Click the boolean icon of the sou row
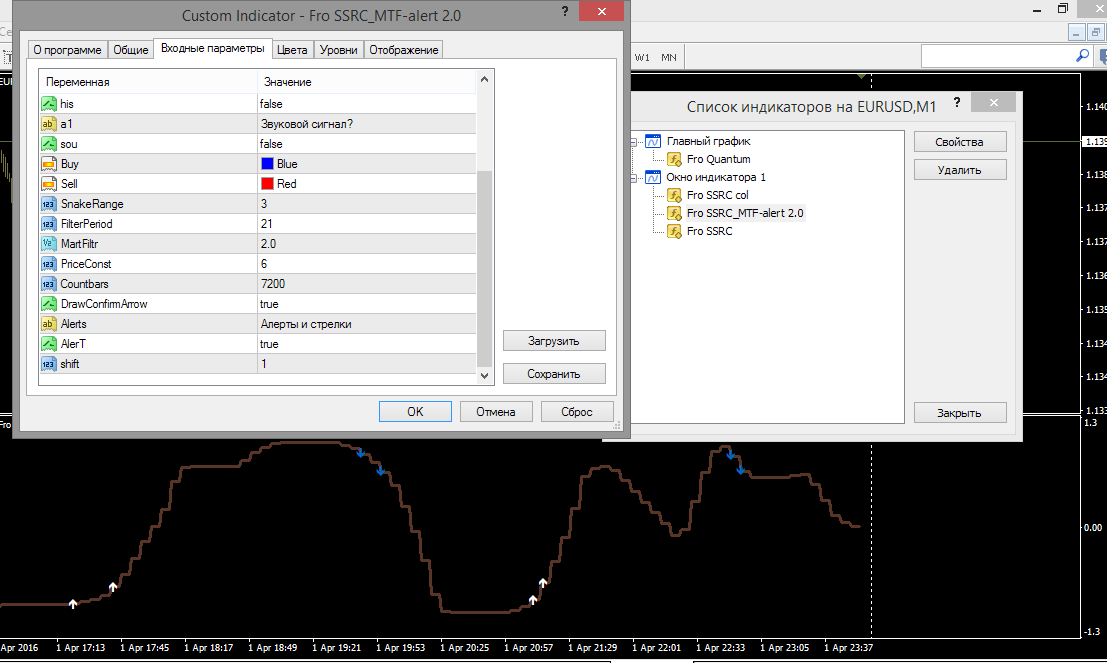The width and height of the screenshot is (1107, 663). pyautogui.click(x=49, y=144)
